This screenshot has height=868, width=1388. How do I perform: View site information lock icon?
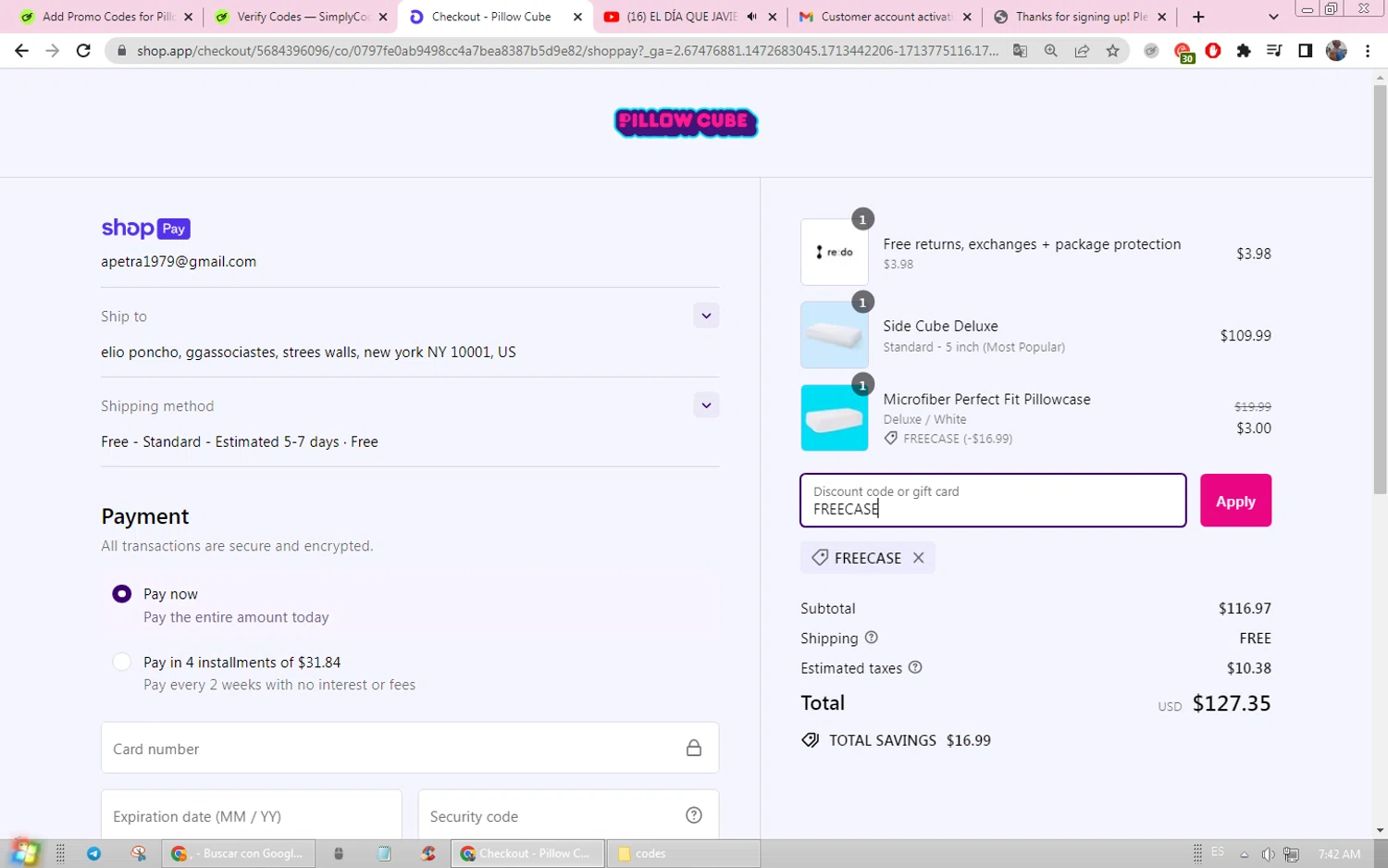(121, 51)
